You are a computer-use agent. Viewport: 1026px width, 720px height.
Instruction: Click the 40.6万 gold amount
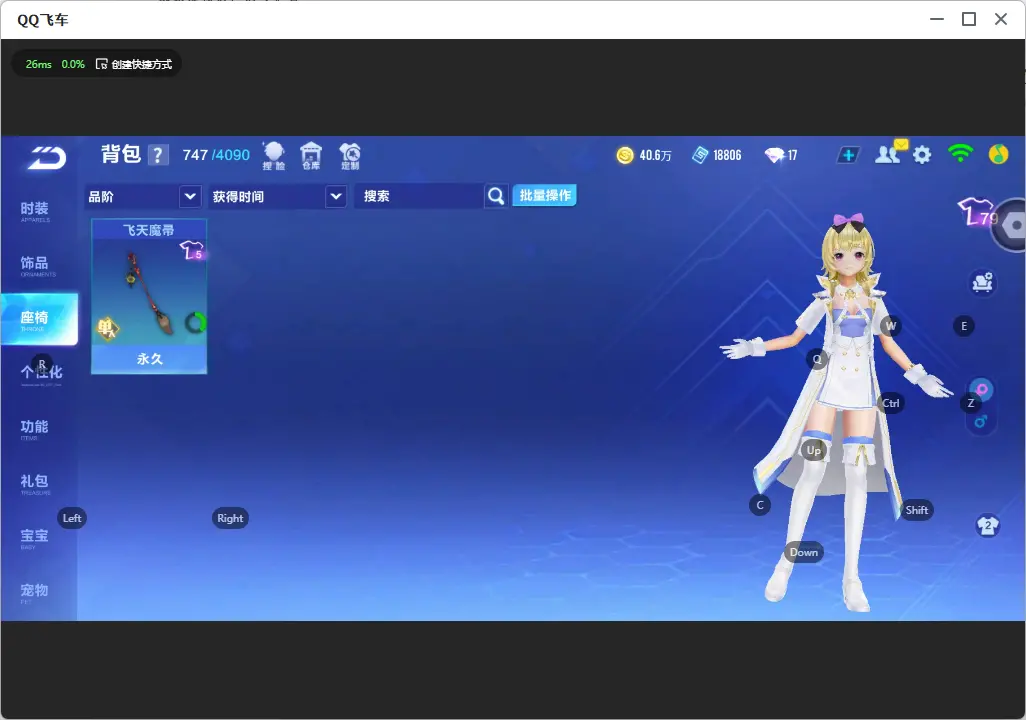tap(655, 155)
